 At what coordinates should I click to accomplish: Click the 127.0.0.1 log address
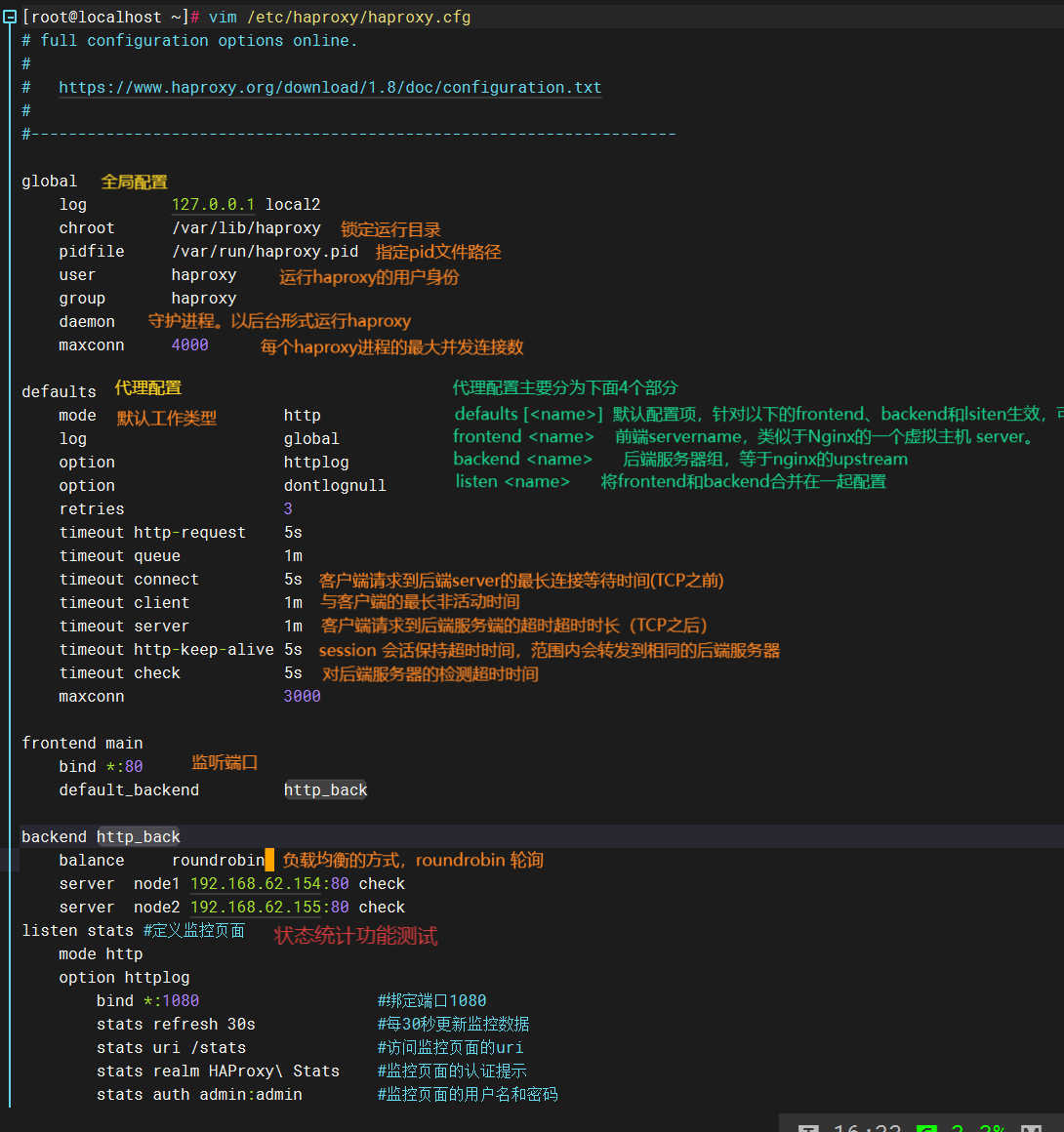[x=213, y=204]
